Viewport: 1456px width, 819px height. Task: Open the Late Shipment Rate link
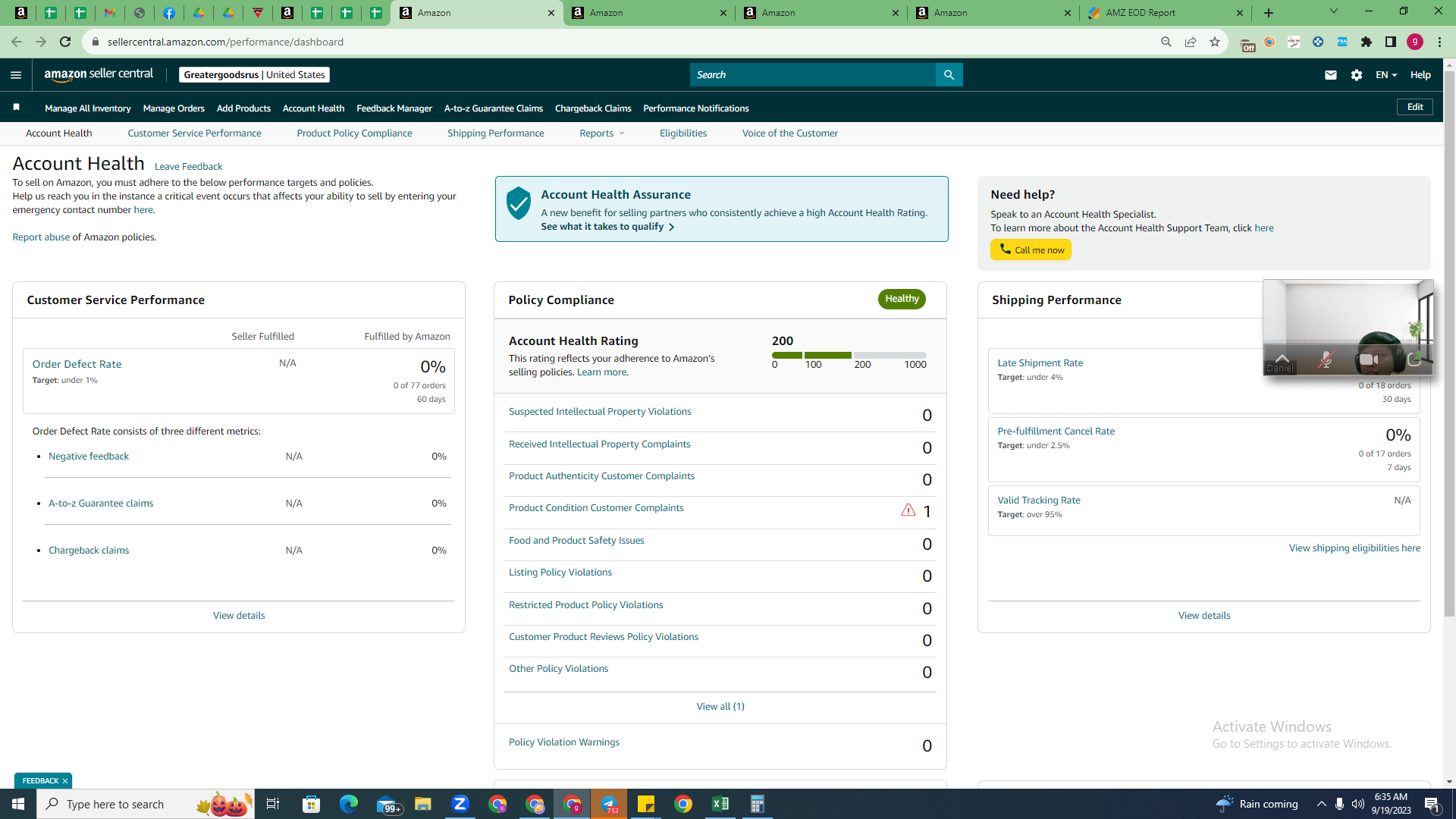click(1040, 363)
